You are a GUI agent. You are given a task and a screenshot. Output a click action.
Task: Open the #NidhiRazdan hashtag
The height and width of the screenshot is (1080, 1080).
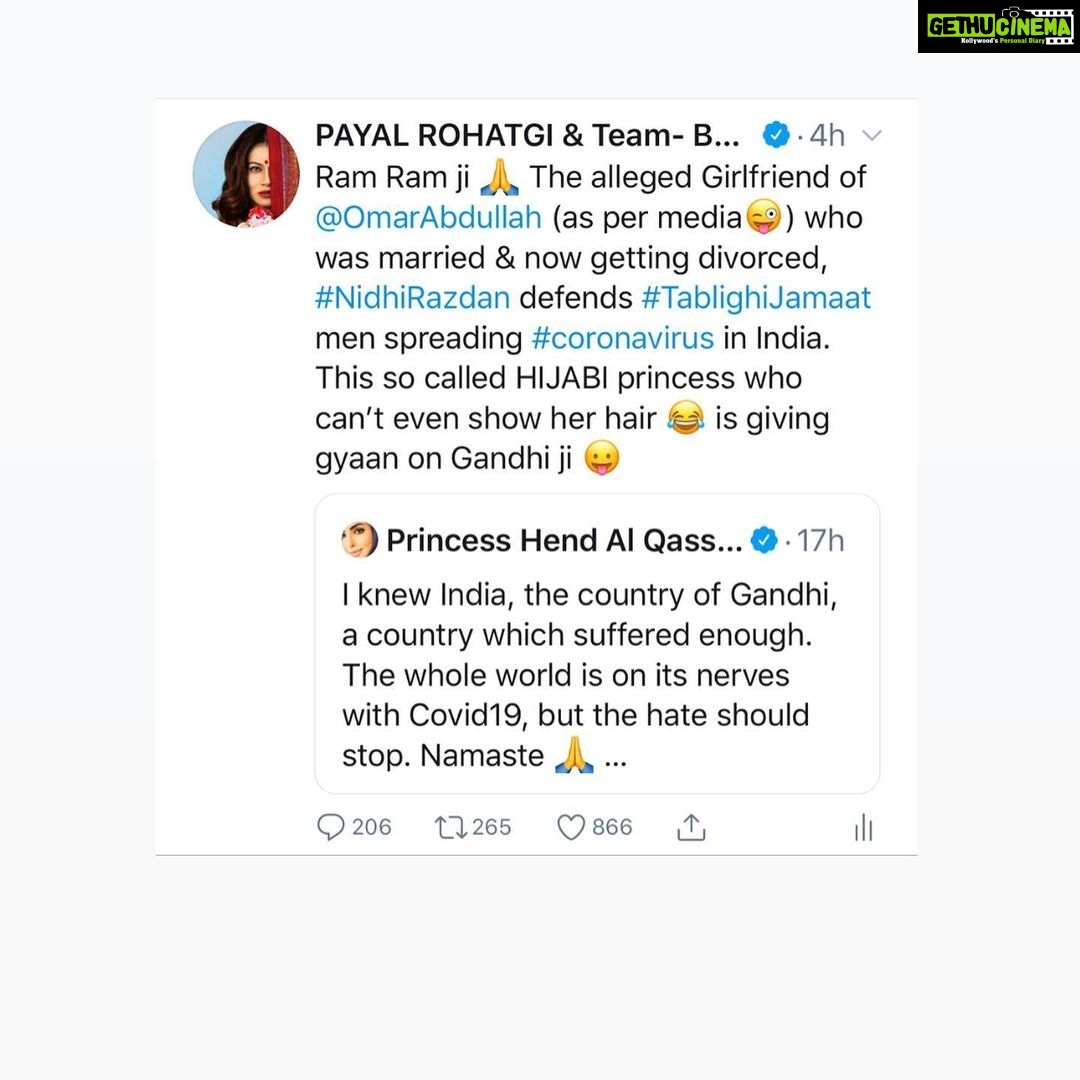click(x=413, y=298)
